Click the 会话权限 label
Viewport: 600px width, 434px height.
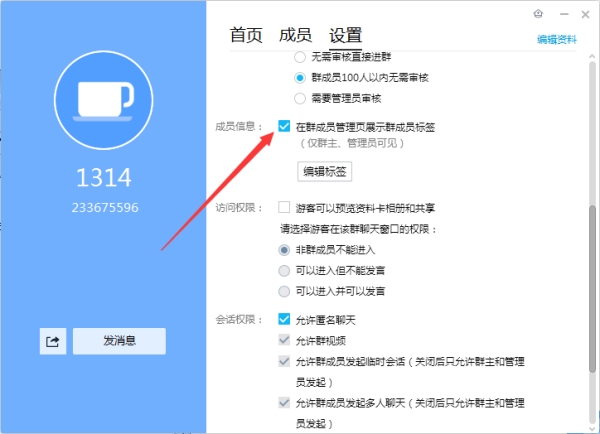[239, 320]
